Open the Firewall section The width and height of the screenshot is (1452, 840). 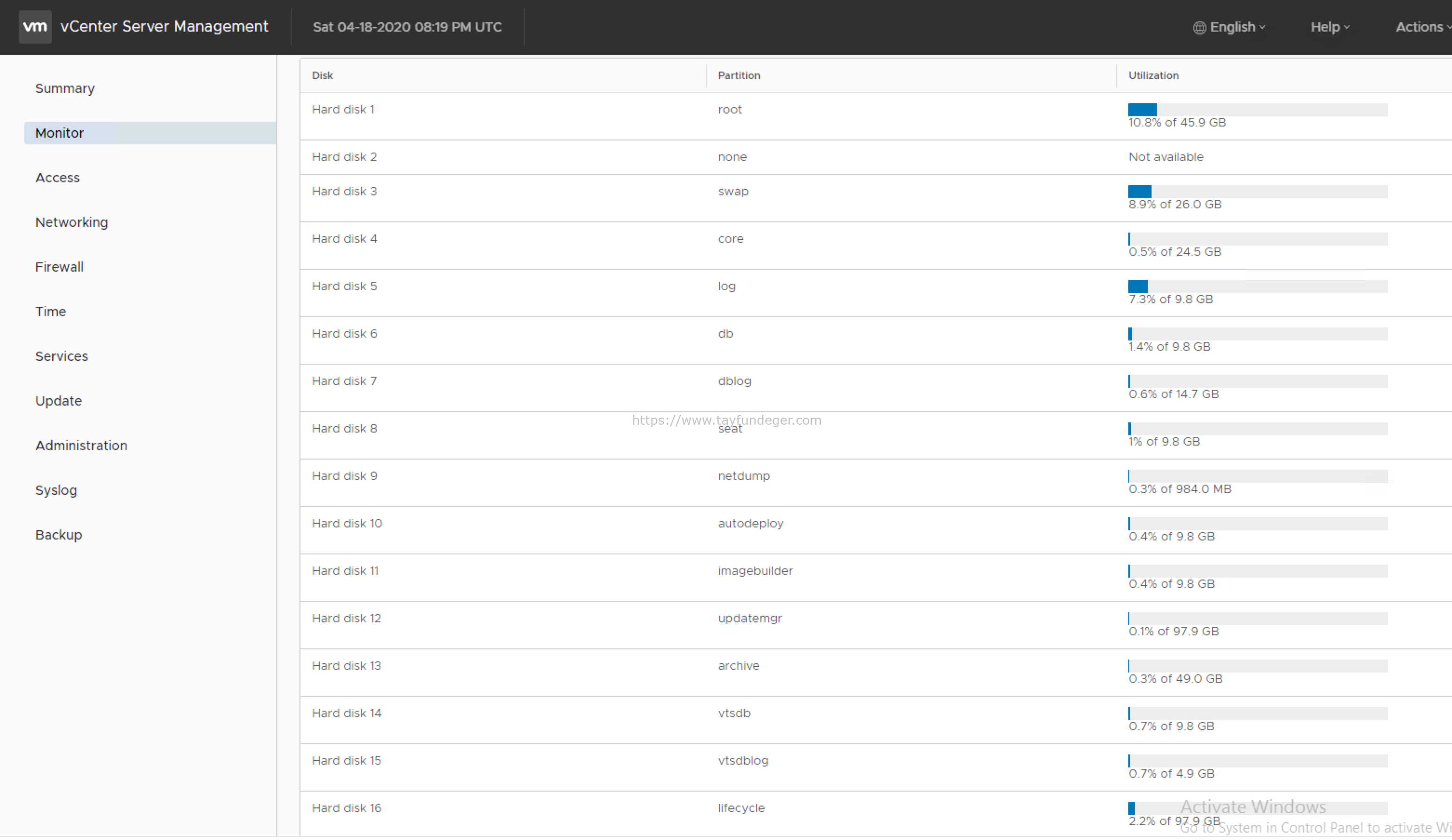coord(60,267)
